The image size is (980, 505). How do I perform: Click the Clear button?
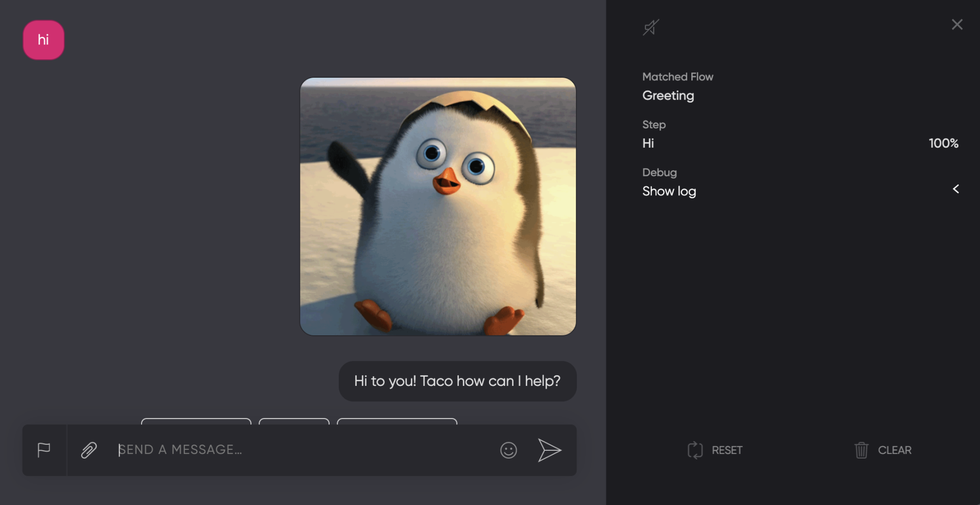pos(882,450)
